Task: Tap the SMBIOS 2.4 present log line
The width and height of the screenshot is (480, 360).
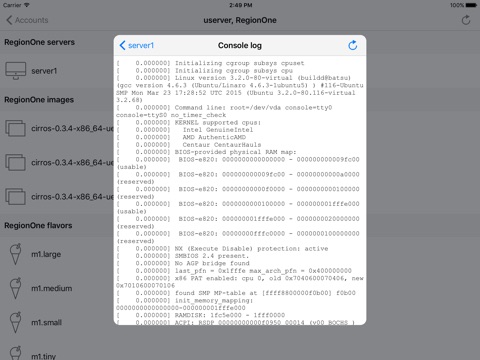Action: tap(183, 256)
